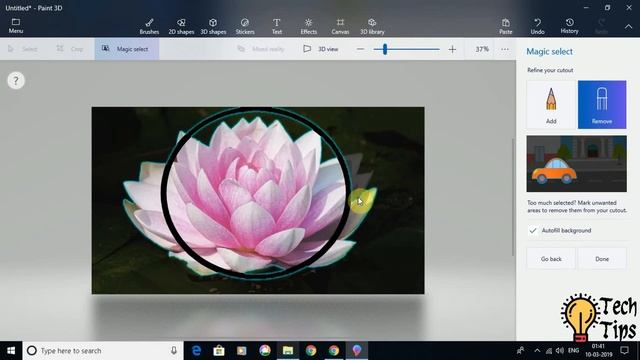Open Microsoft Store from taskbar
Viewport: 640px width, 360px height.
point(219,351)
